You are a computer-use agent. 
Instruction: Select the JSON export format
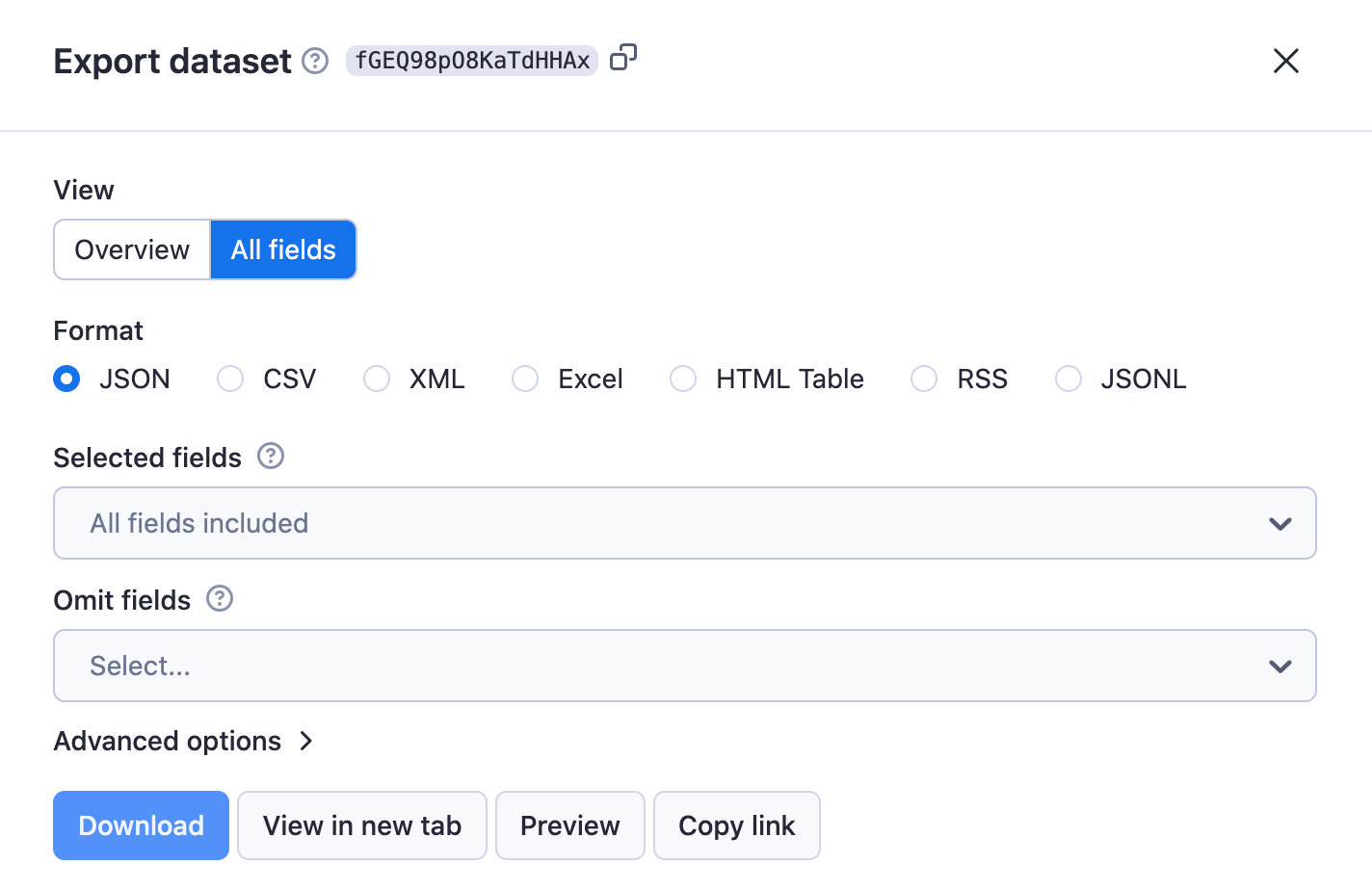(66, 379)
